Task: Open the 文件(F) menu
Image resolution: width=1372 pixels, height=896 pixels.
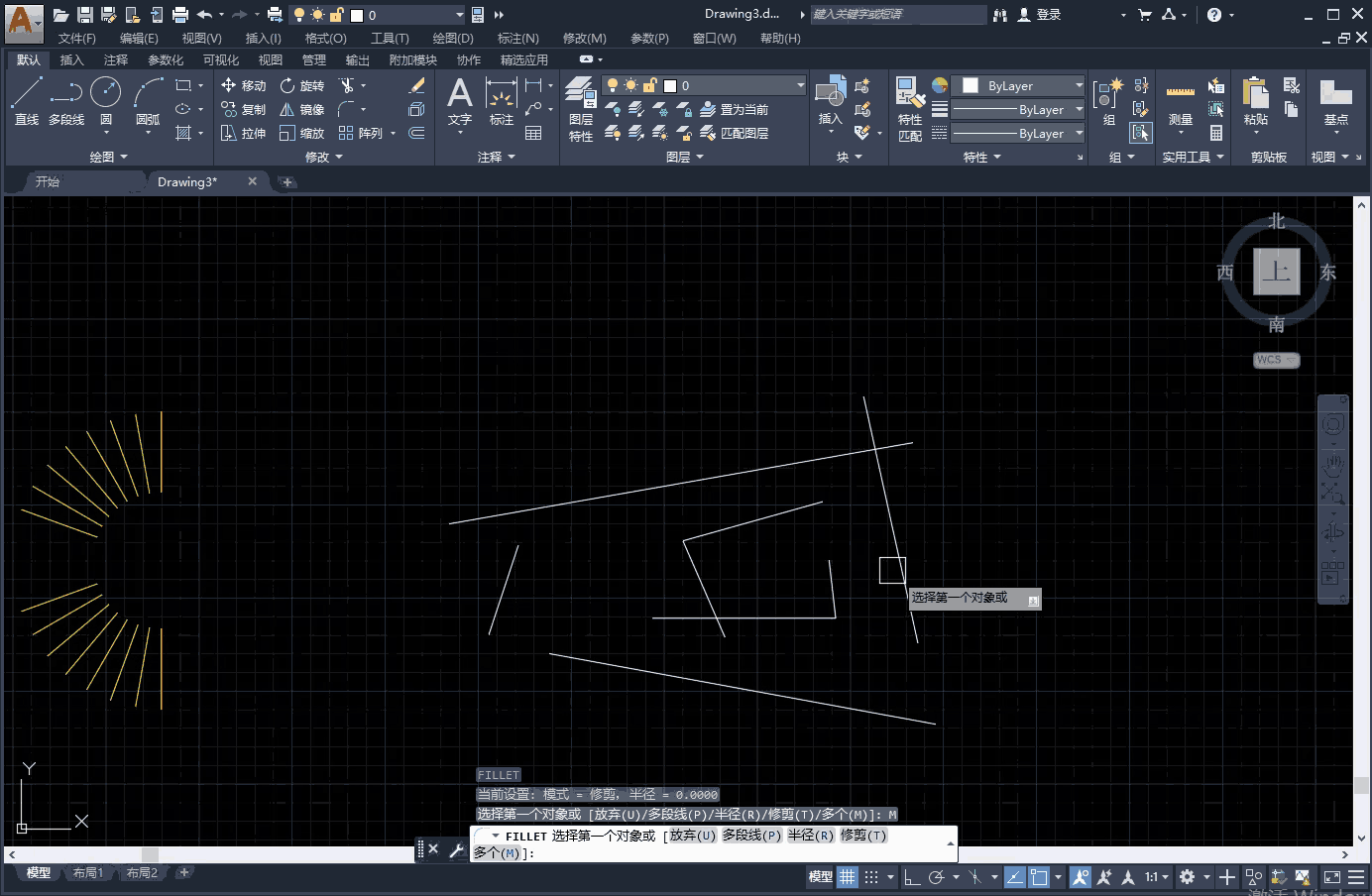Action: (x=76, y=38)
